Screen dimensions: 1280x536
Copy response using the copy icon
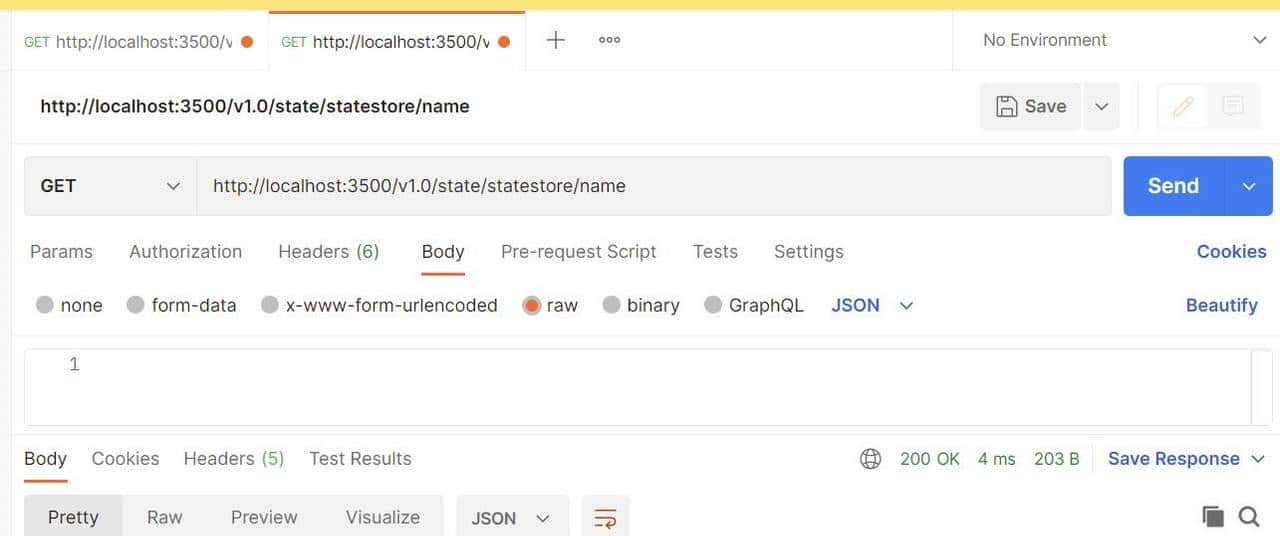[x=1213, y=516]
